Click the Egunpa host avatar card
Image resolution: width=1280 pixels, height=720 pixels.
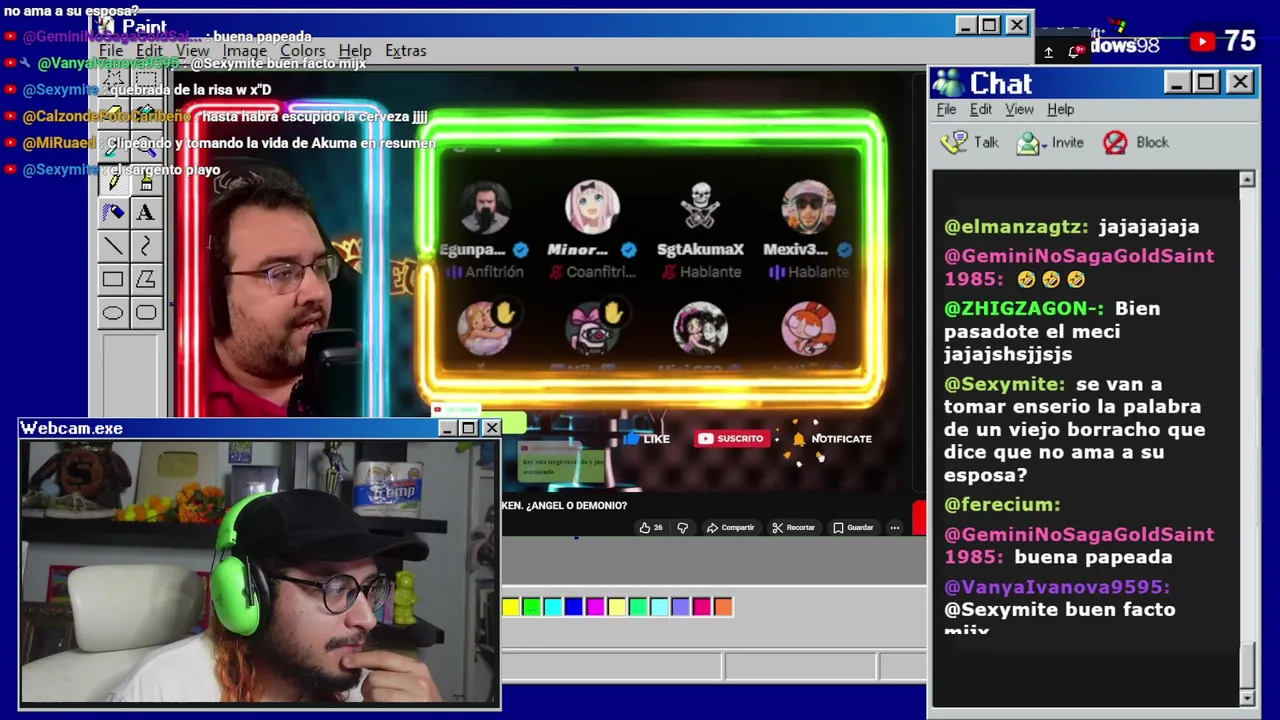(484, 207)
